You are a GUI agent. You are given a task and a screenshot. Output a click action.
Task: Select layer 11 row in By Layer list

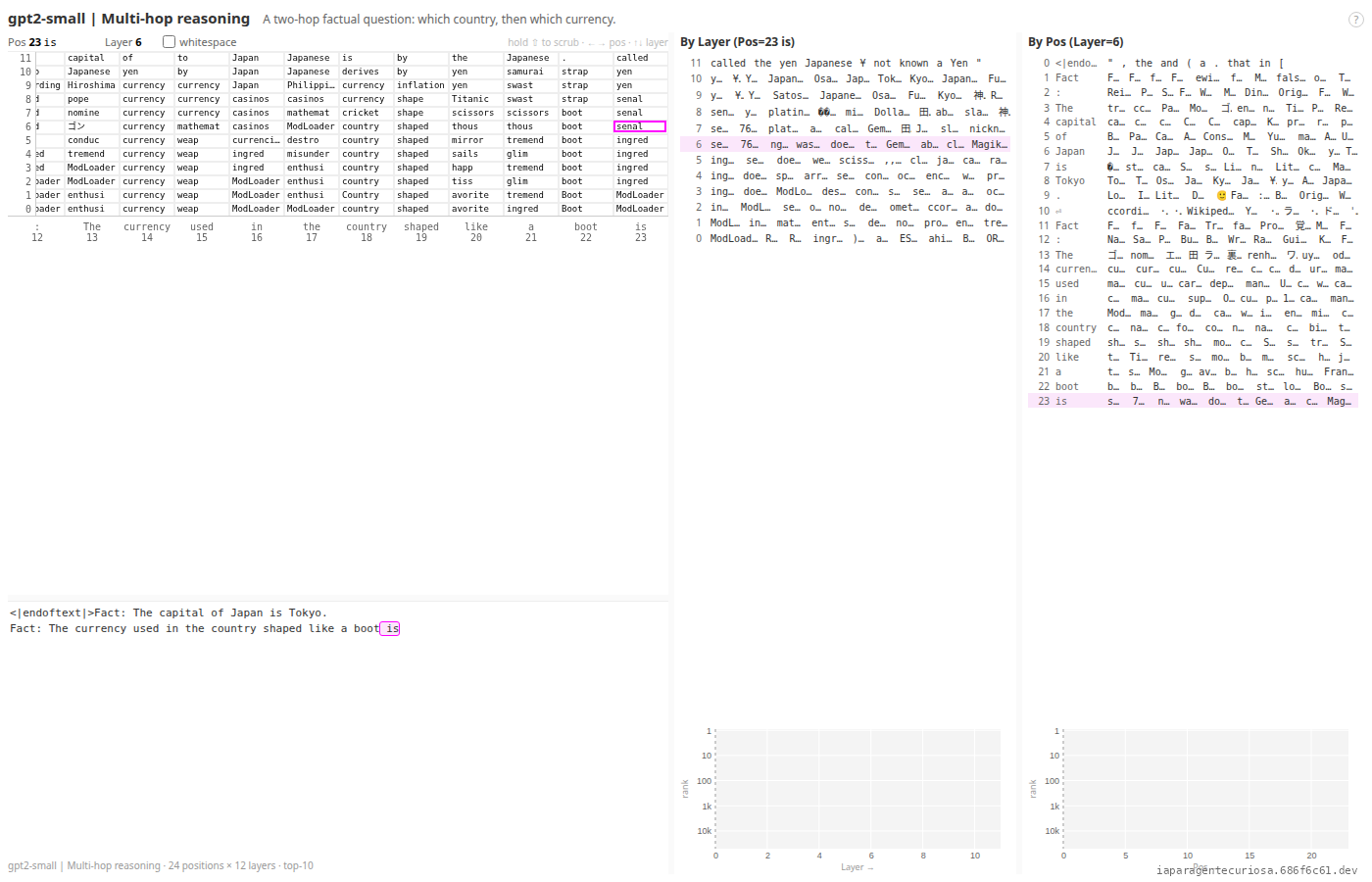click(845, 63)
